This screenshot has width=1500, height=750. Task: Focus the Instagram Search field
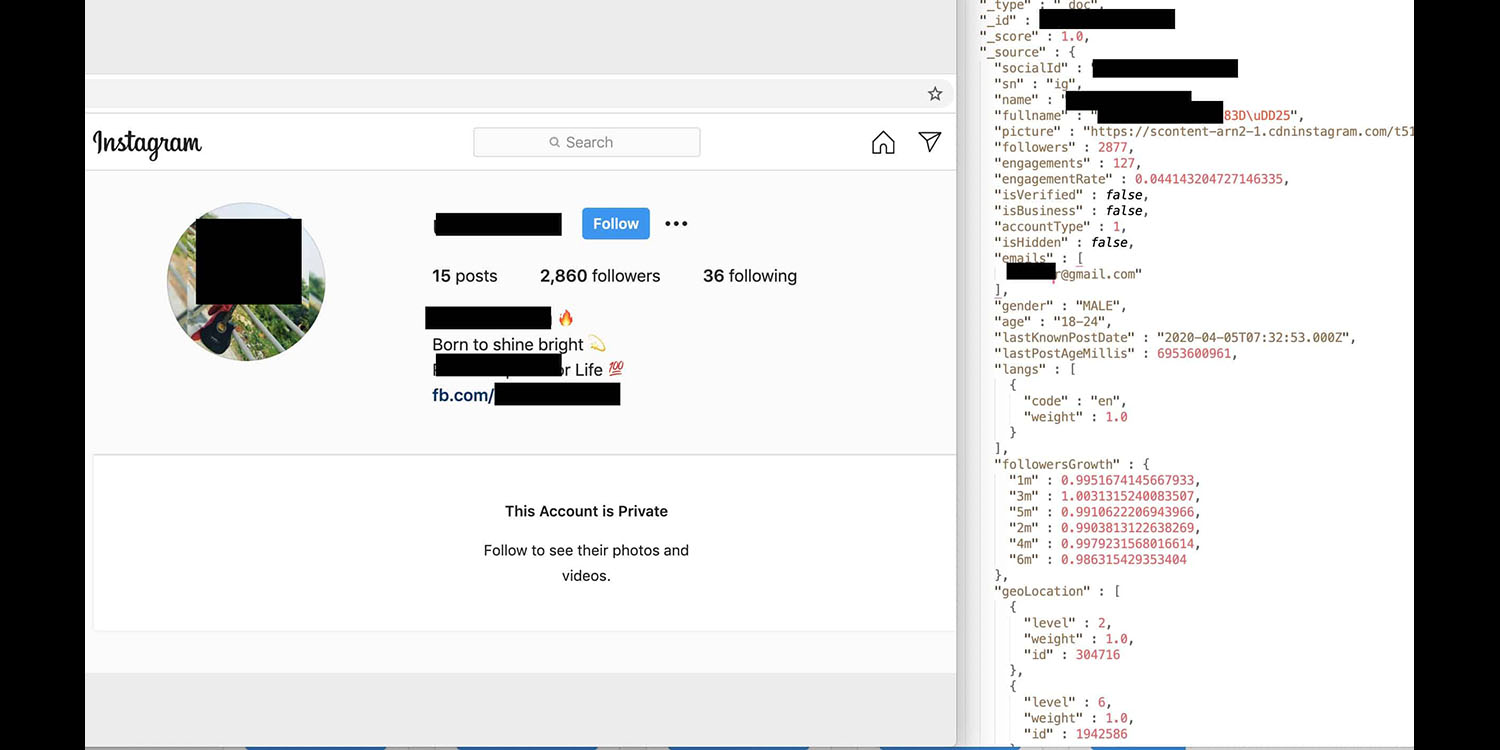click(x=600, y=143)
